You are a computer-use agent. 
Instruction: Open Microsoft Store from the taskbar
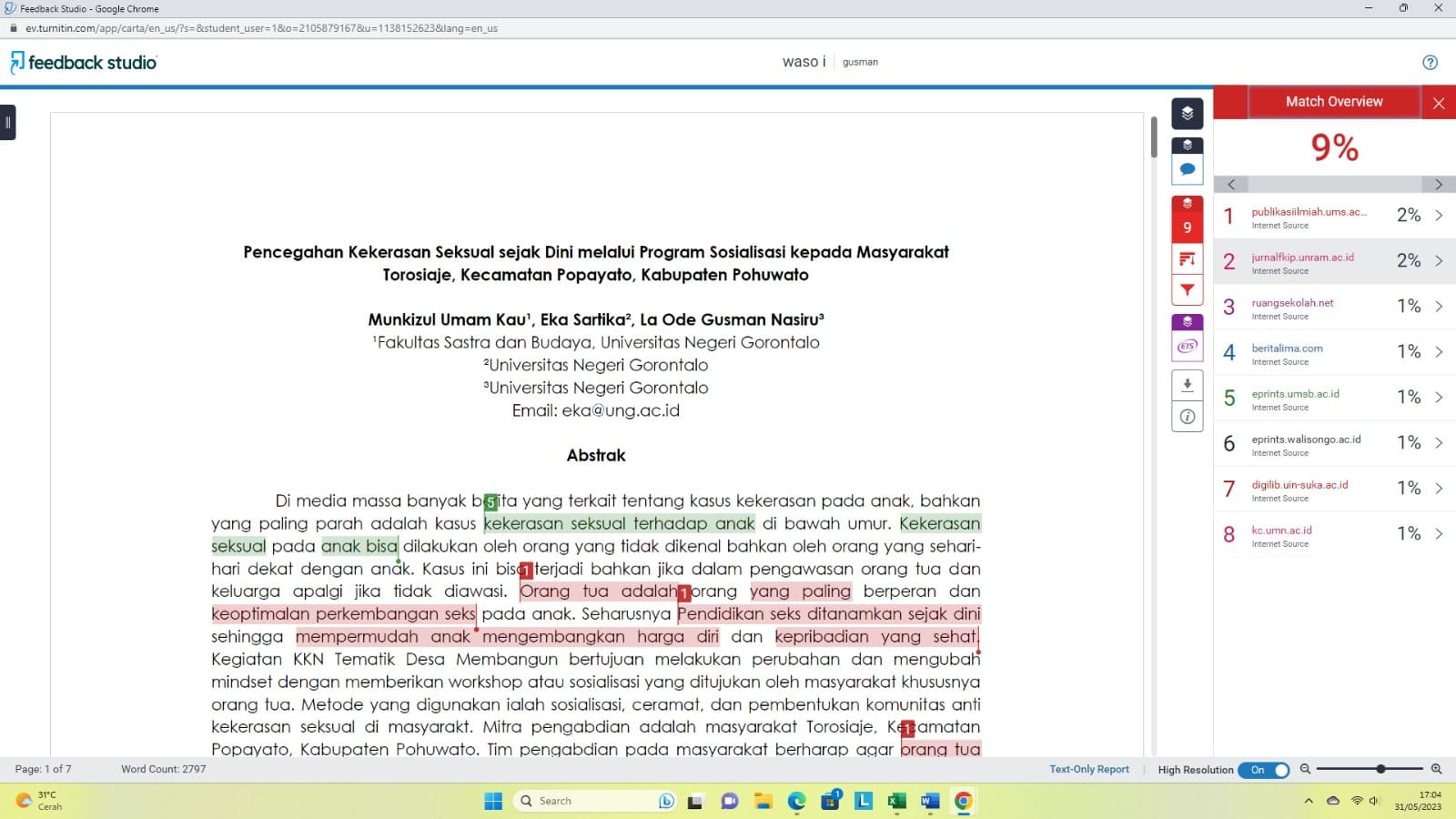click(831, 801)
